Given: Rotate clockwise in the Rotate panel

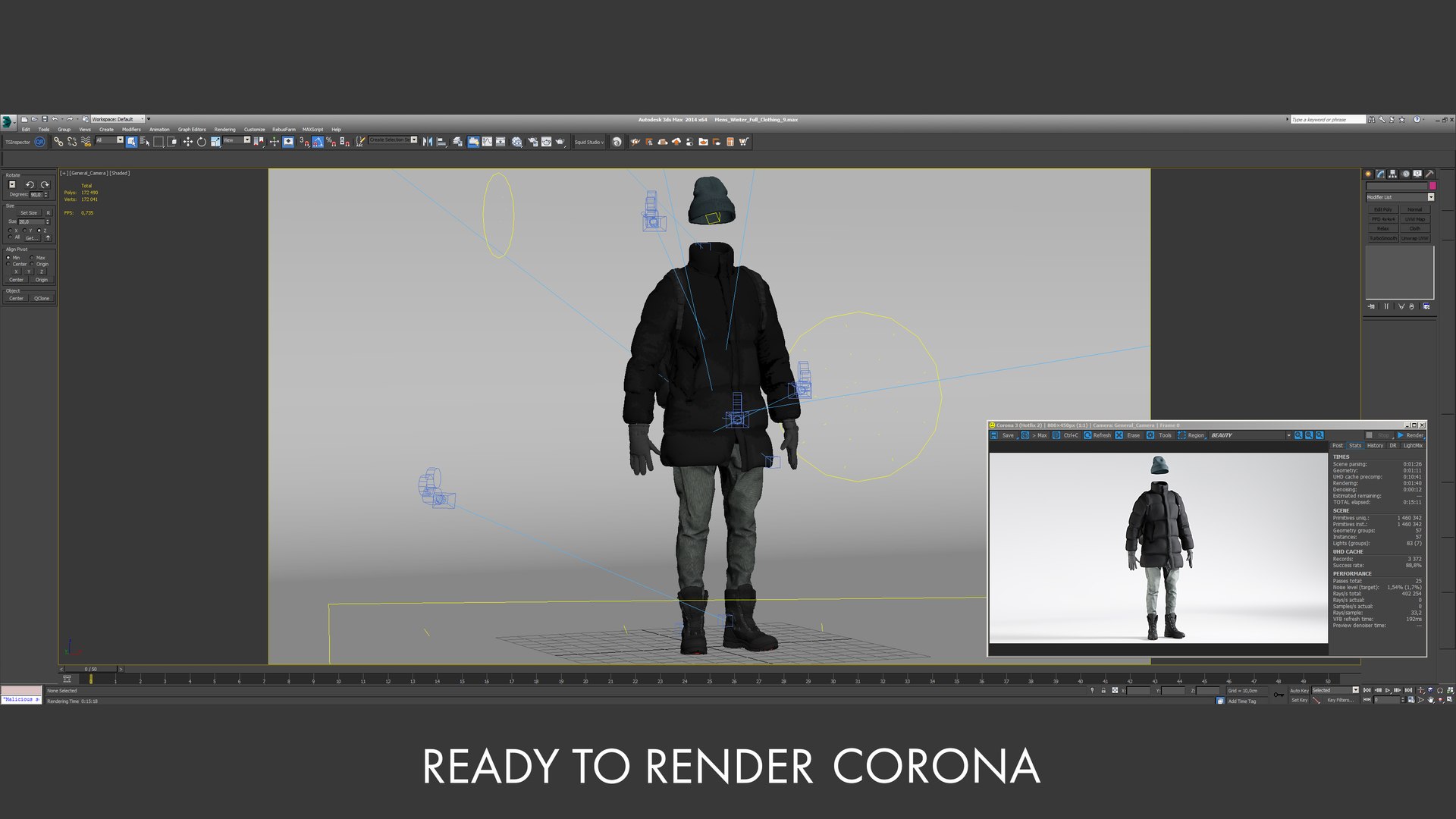Looking at the screenshot, I should (45, 184).
